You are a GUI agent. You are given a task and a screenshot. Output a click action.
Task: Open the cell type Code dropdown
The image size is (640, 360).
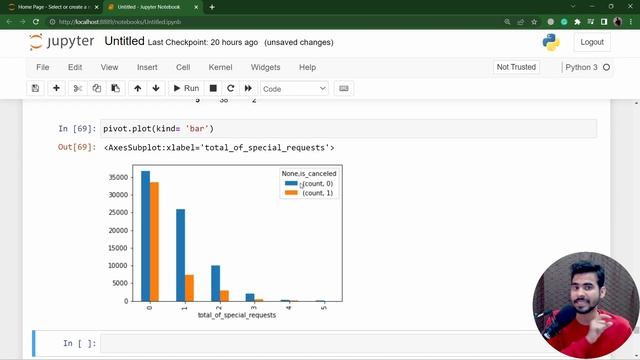coord(294,89)
